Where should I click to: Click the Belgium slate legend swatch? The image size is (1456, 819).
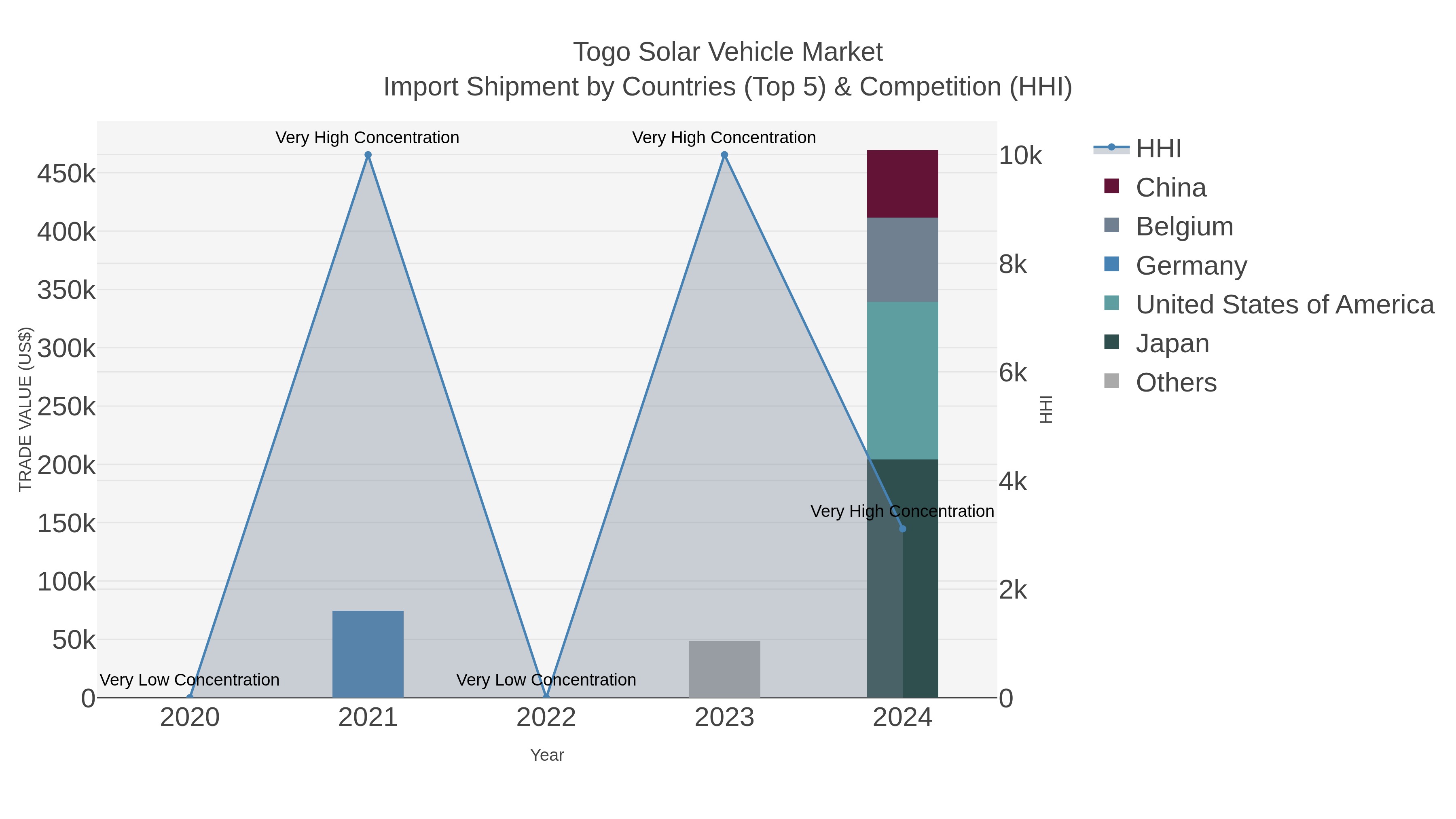1111,225
